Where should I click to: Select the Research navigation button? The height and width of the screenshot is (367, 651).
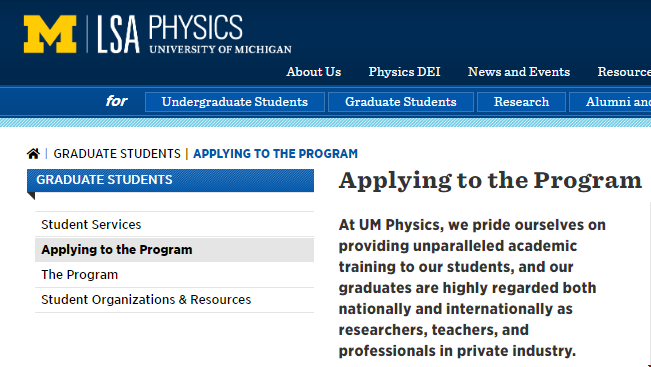521,102
